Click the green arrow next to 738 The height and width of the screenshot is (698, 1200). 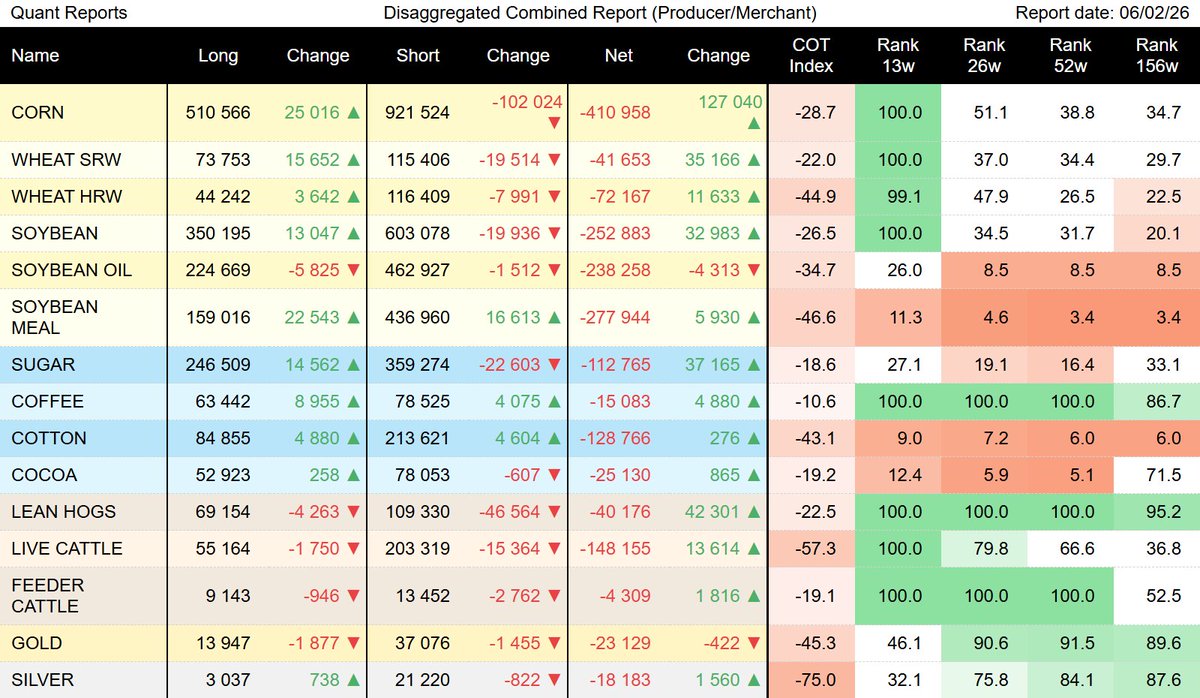point(353,681)
